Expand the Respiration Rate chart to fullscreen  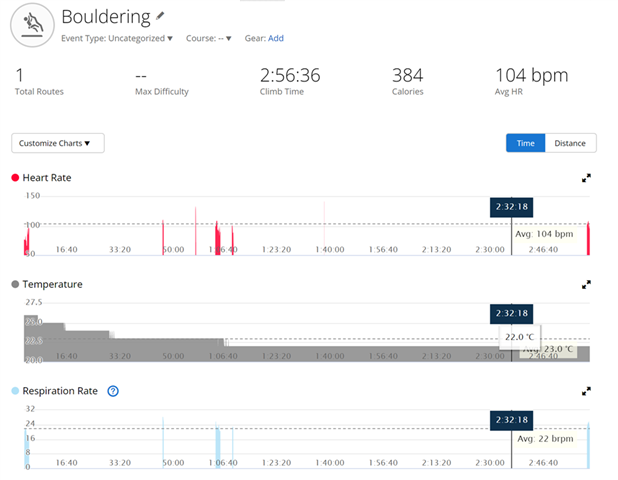point(587,391)
